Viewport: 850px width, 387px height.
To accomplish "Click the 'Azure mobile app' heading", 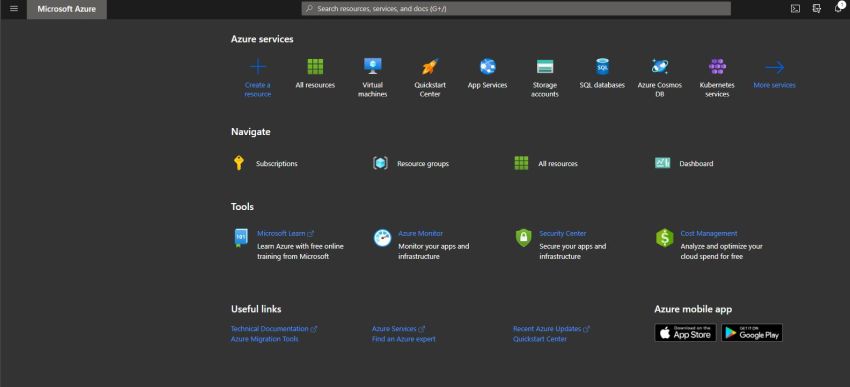I will pyautogui.click(x=693, y=309).
